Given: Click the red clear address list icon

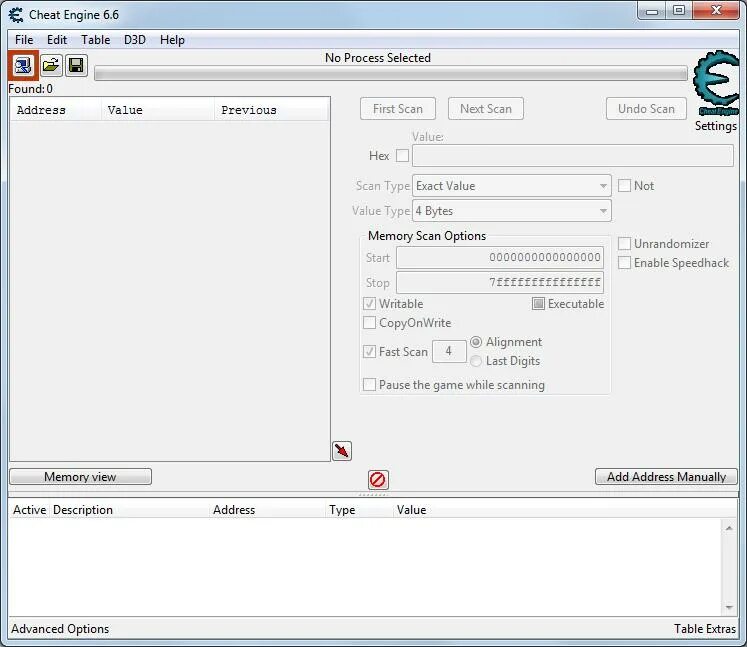Looking at the screenshot, I should point(378,479).
